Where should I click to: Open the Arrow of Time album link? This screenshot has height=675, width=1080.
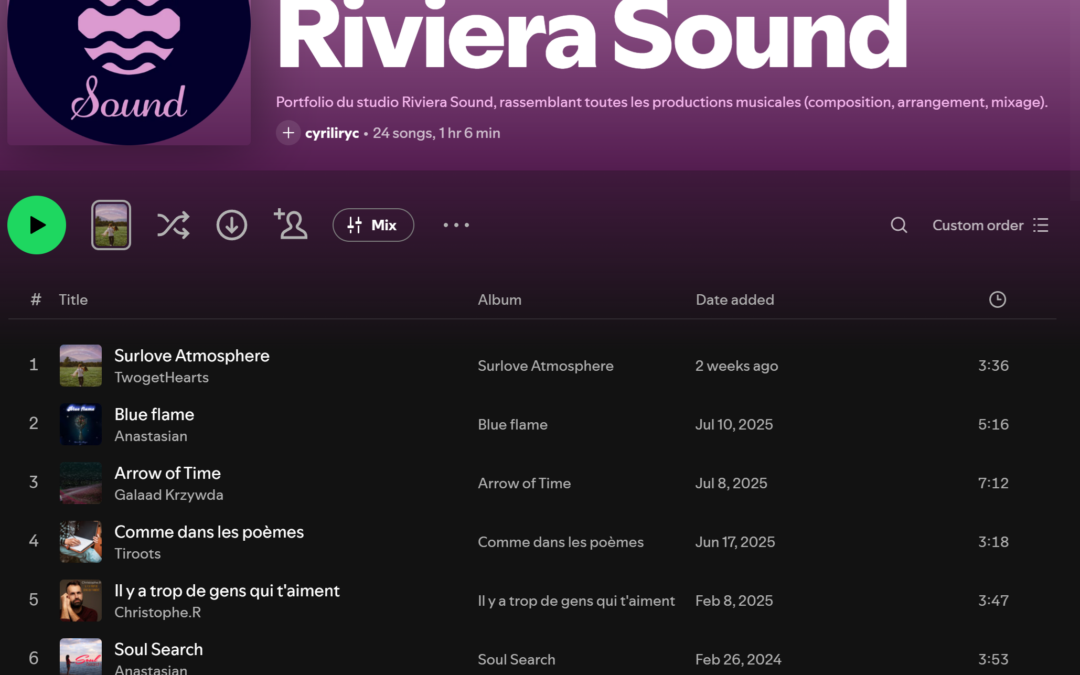pyautogui.click(x=524, y=483)
